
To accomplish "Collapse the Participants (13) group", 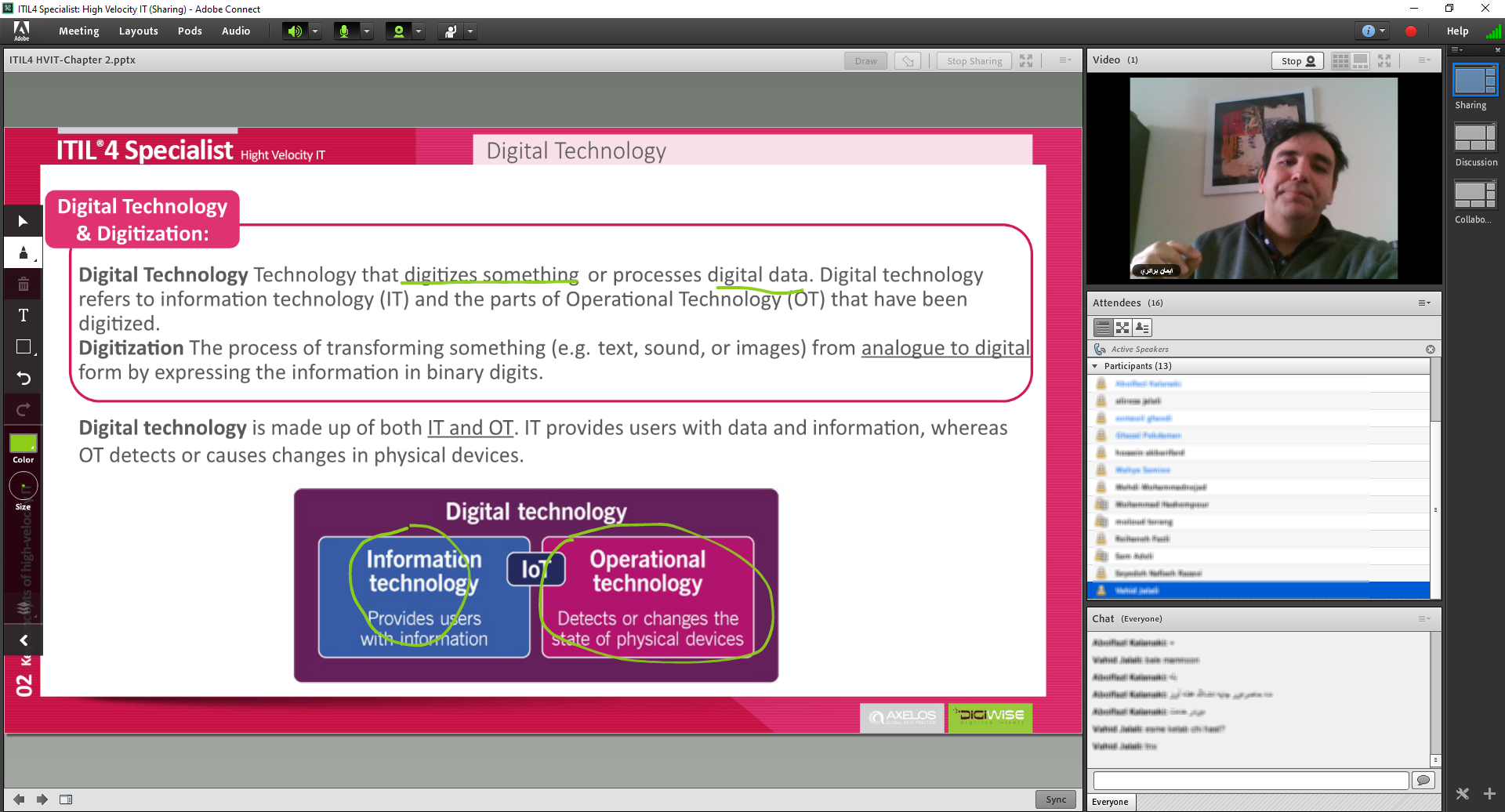I will click(1095, 366).
